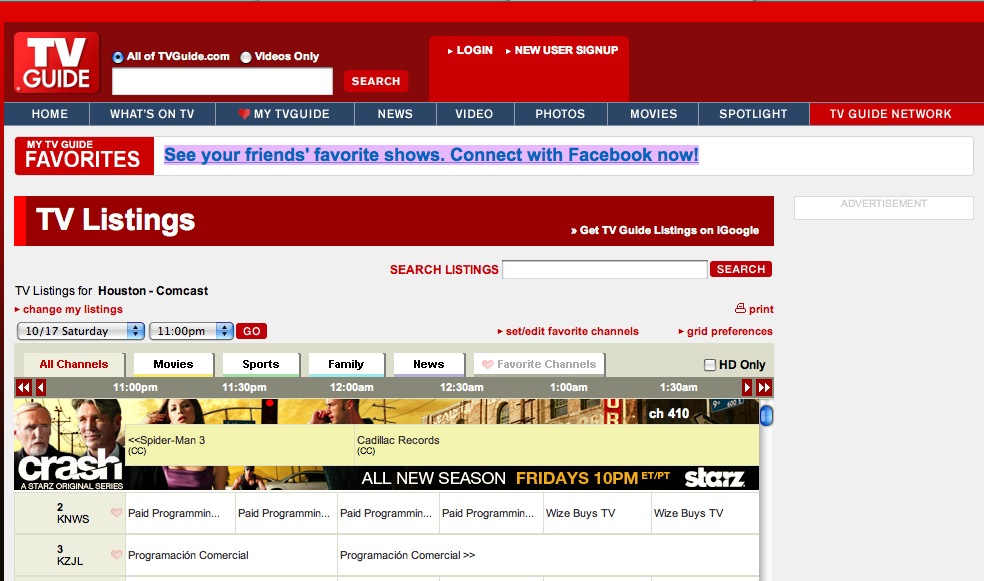Select the Videos Only radio button
Screen dimensions: 984x581
pos(246,57)
